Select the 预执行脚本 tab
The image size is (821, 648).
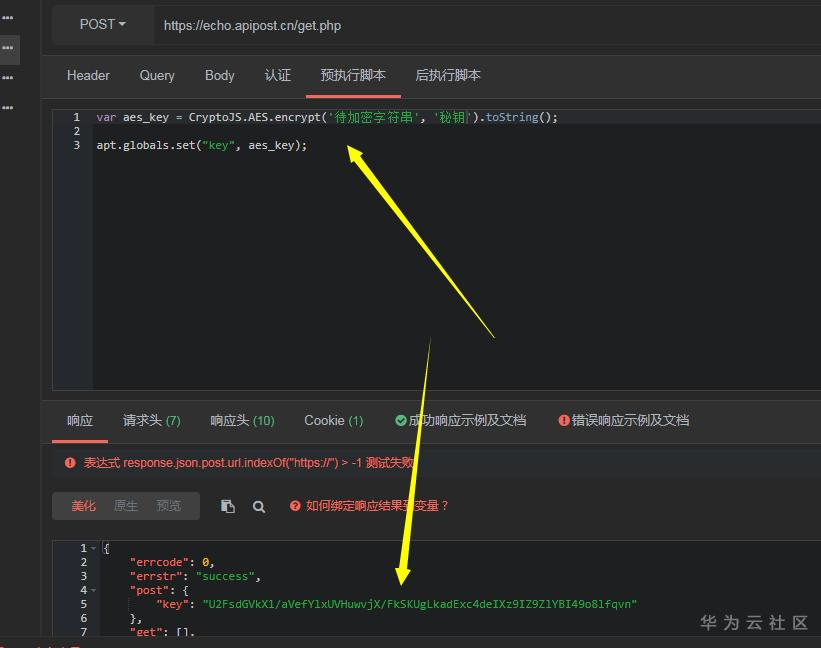353,75
